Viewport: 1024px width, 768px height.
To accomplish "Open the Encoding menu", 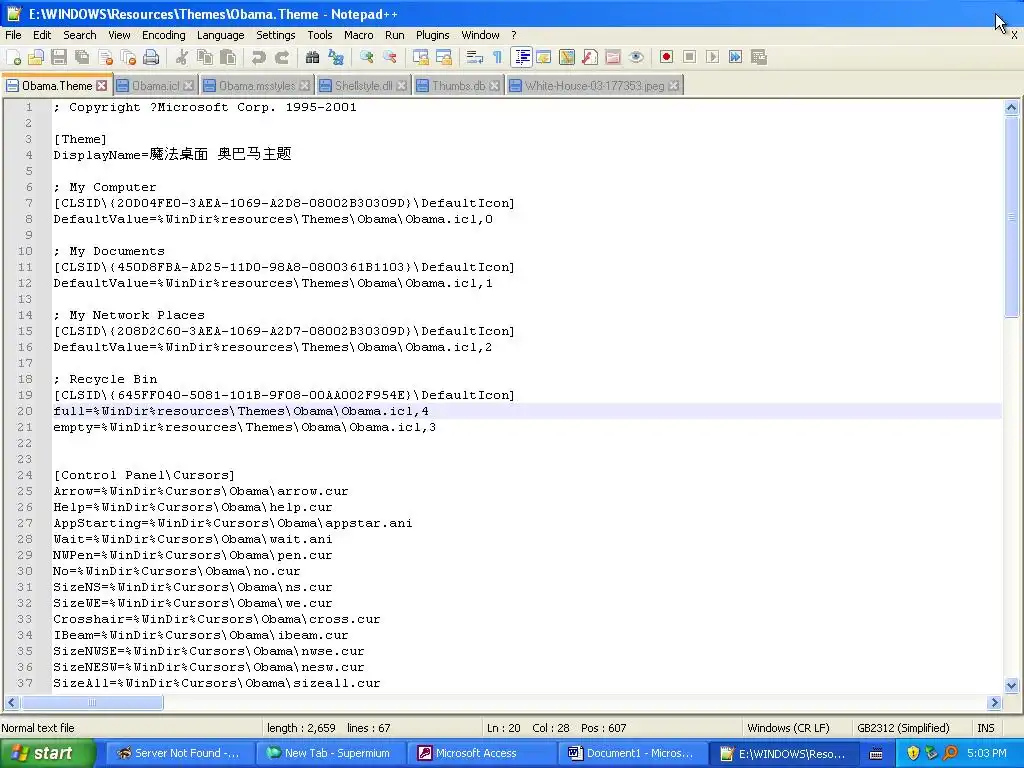I will pos(164,35).
